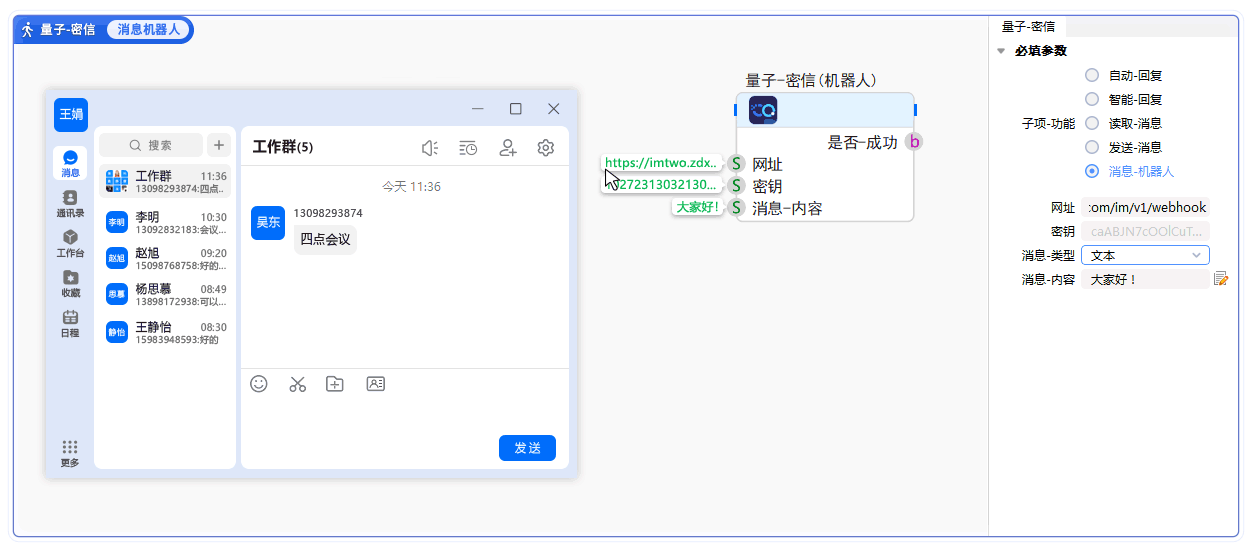The image size is (1251, 550).
Task: Click the plus button beside search
Action: pos(219,145)
